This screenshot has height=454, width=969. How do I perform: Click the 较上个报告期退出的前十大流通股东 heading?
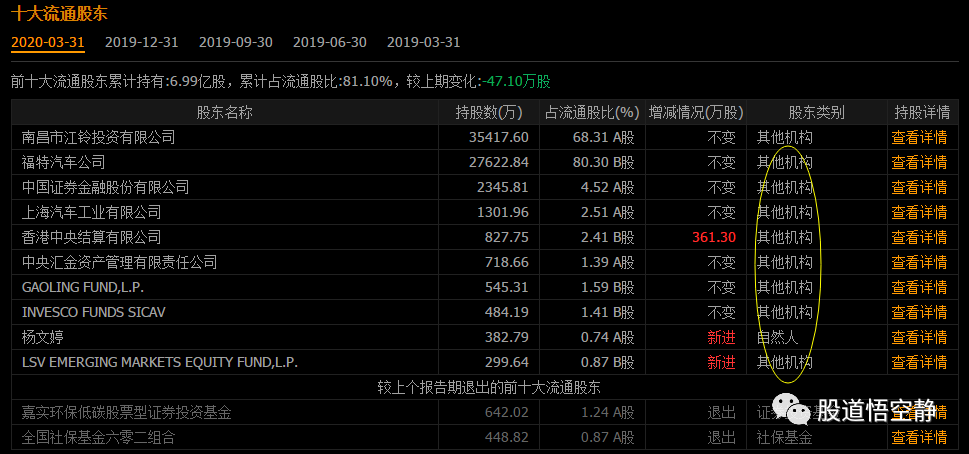(x=489, y=387)
